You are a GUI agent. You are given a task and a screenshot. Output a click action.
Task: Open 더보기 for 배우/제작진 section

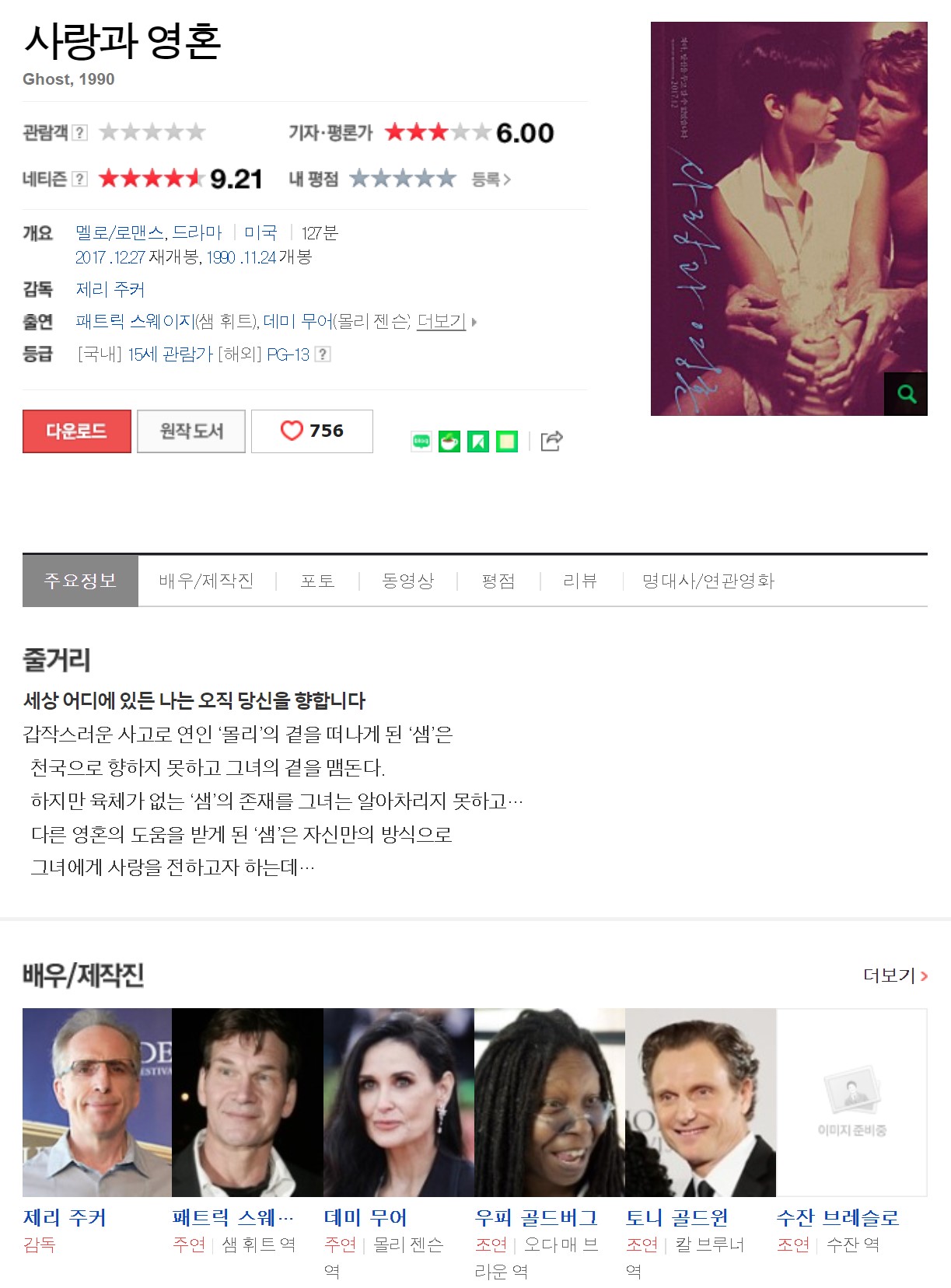(x=895, y=975)
